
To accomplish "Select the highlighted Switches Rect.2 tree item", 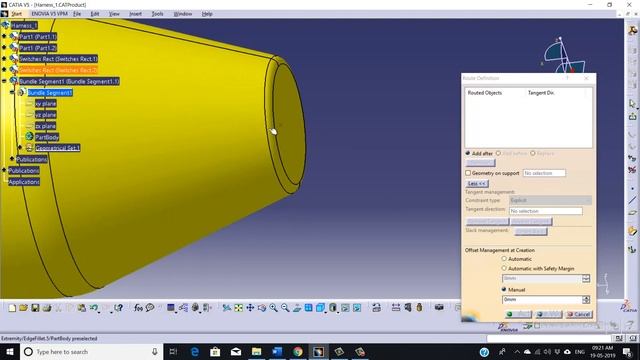I will (x=58, y=70).
